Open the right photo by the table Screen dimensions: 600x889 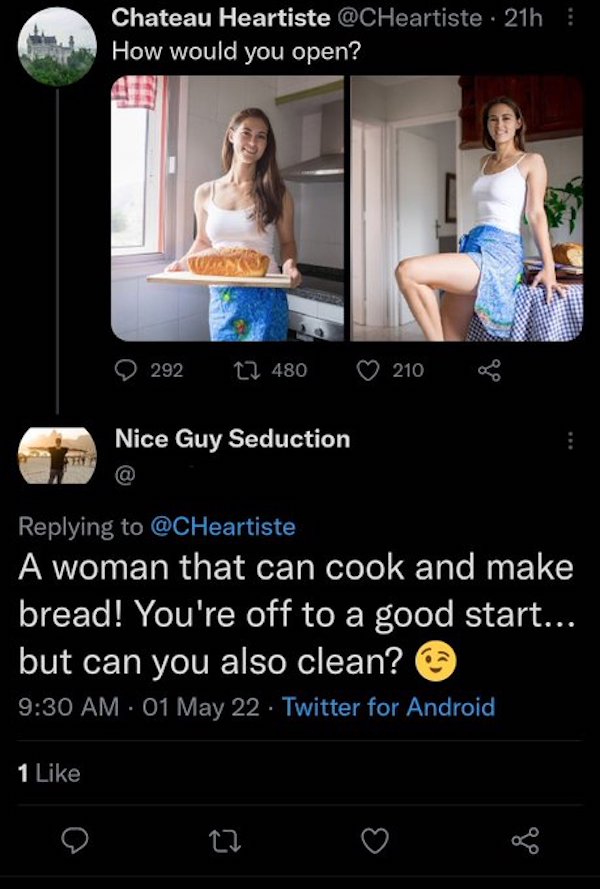(466, 209)
